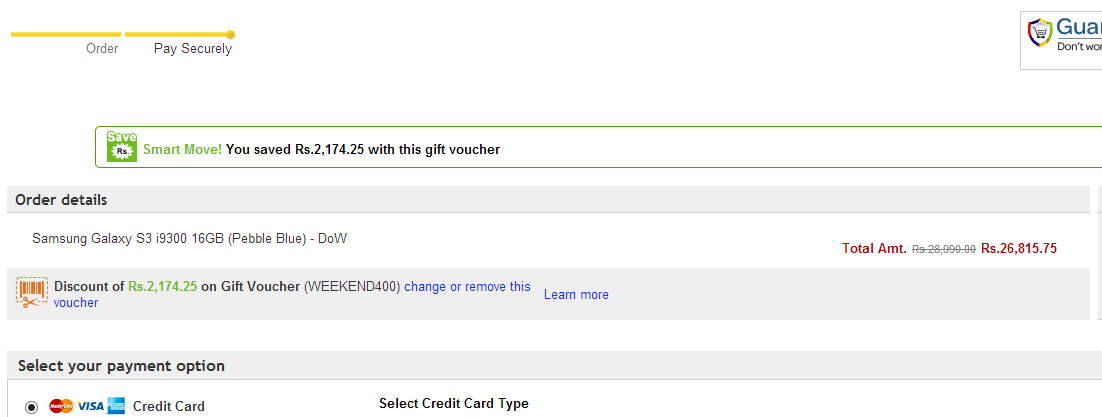Click the green Save Rs. badge icon
1102x417 pixels.
(122, 146)
